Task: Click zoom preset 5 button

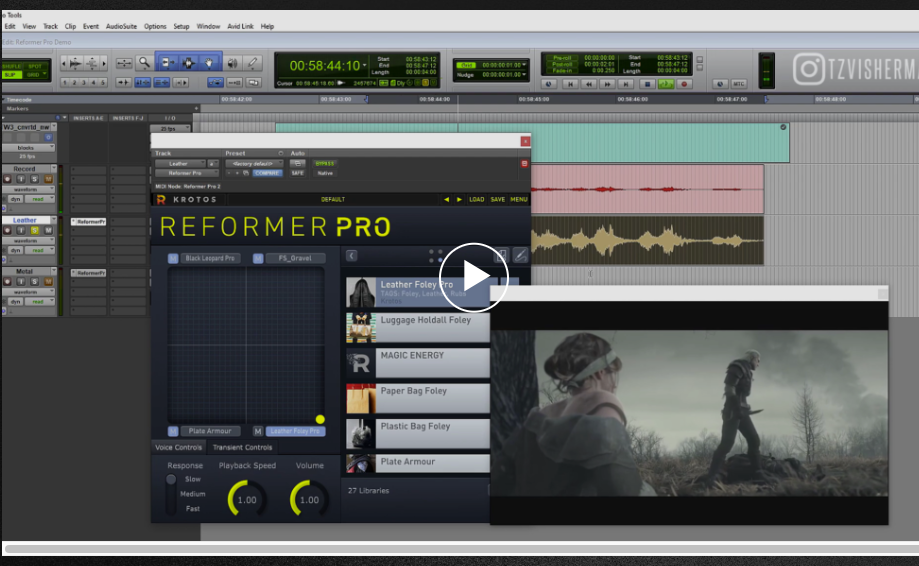Action: [103, 83]
